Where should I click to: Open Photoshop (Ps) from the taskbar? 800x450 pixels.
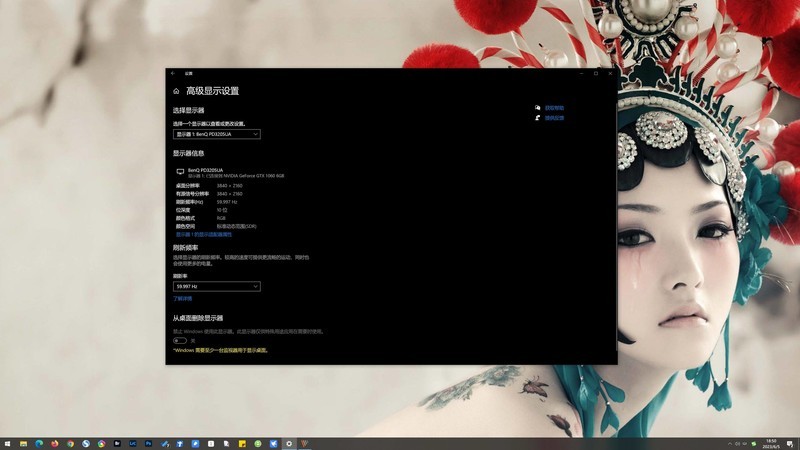click(148, 443)
